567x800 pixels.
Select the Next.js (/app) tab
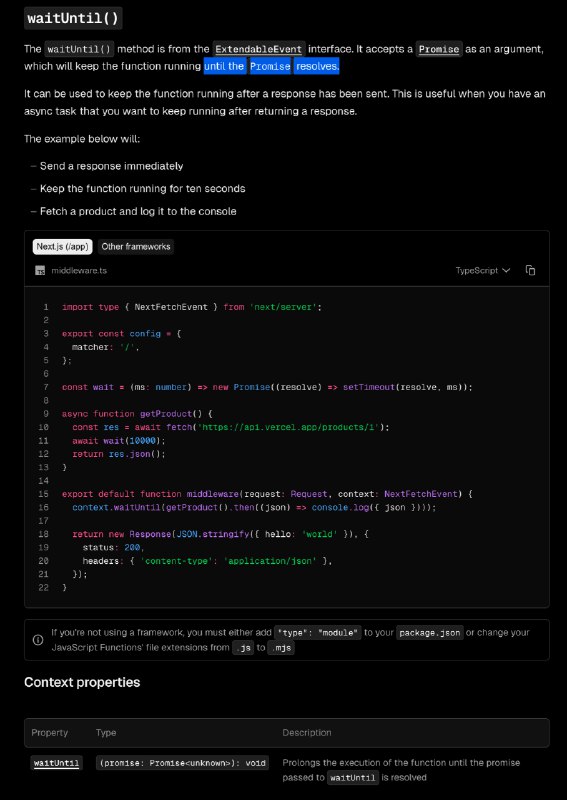click(63, 246)
